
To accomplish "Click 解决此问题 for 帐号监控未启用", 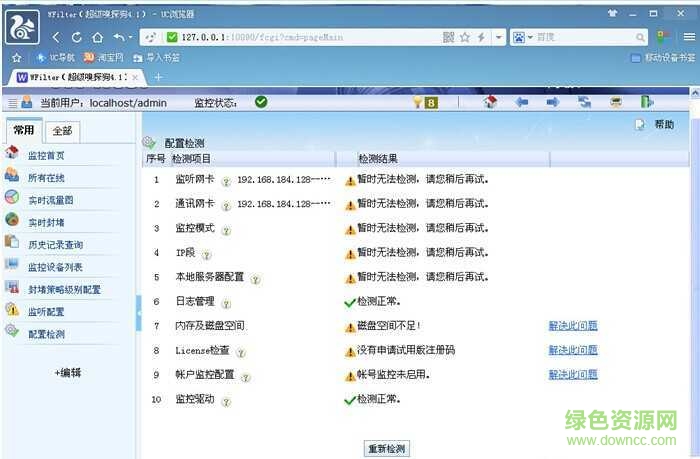I will pyautogui.click(x=573, y=375).
